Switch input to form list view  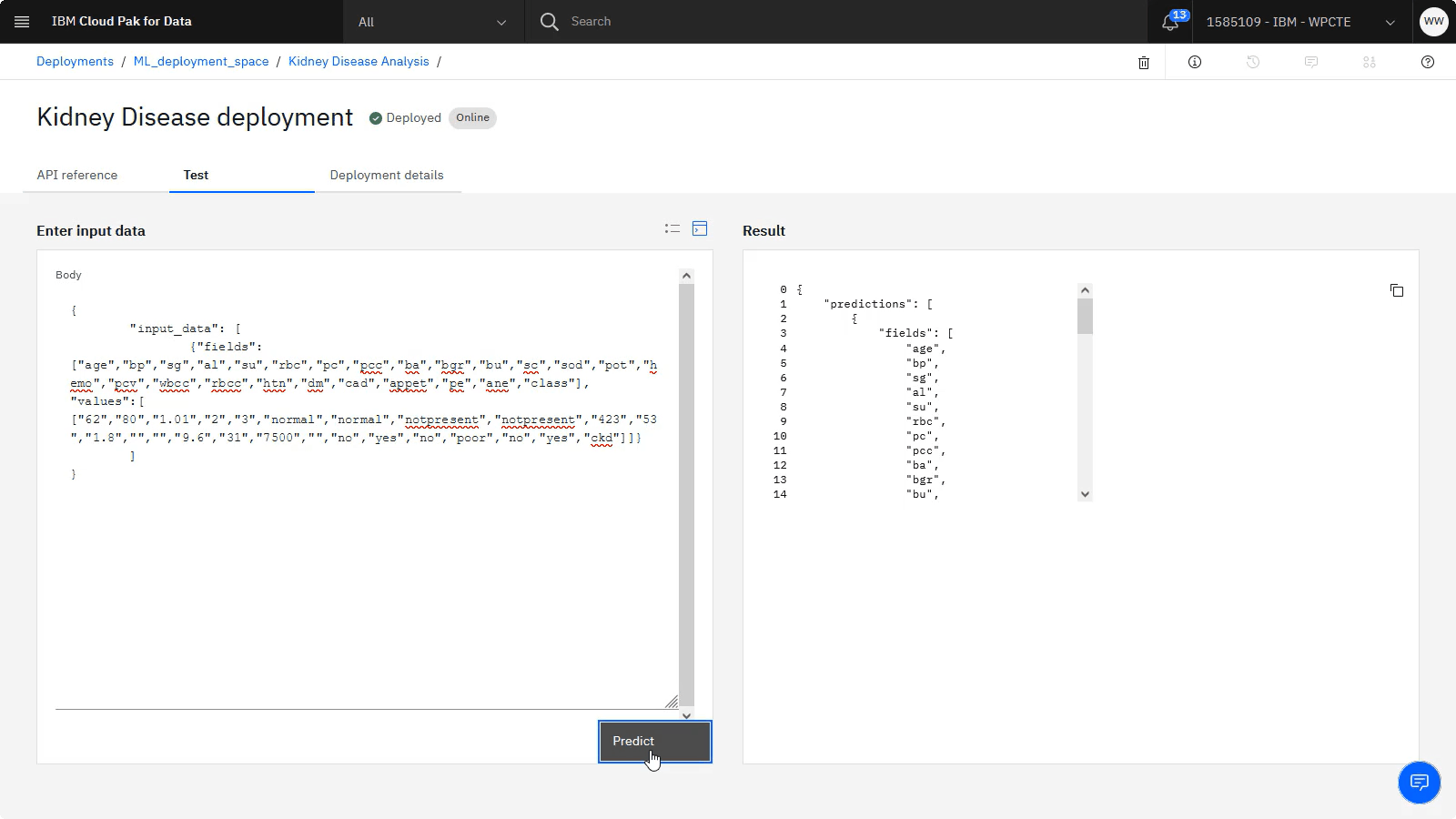click(x=672, y=228)
